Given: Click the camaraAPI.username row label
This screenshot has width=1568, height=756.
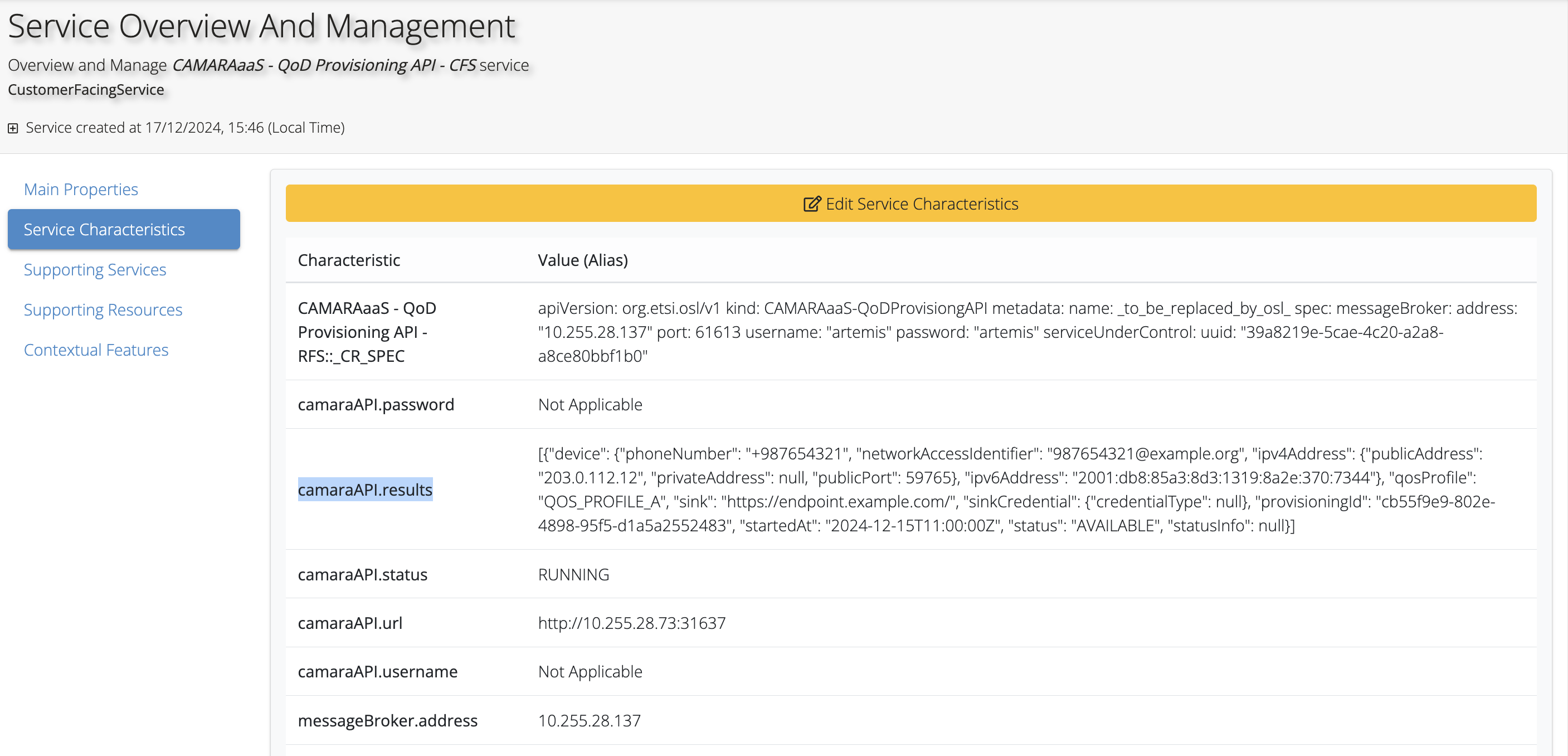Looking at the screenshot, I should click(377, 671).
